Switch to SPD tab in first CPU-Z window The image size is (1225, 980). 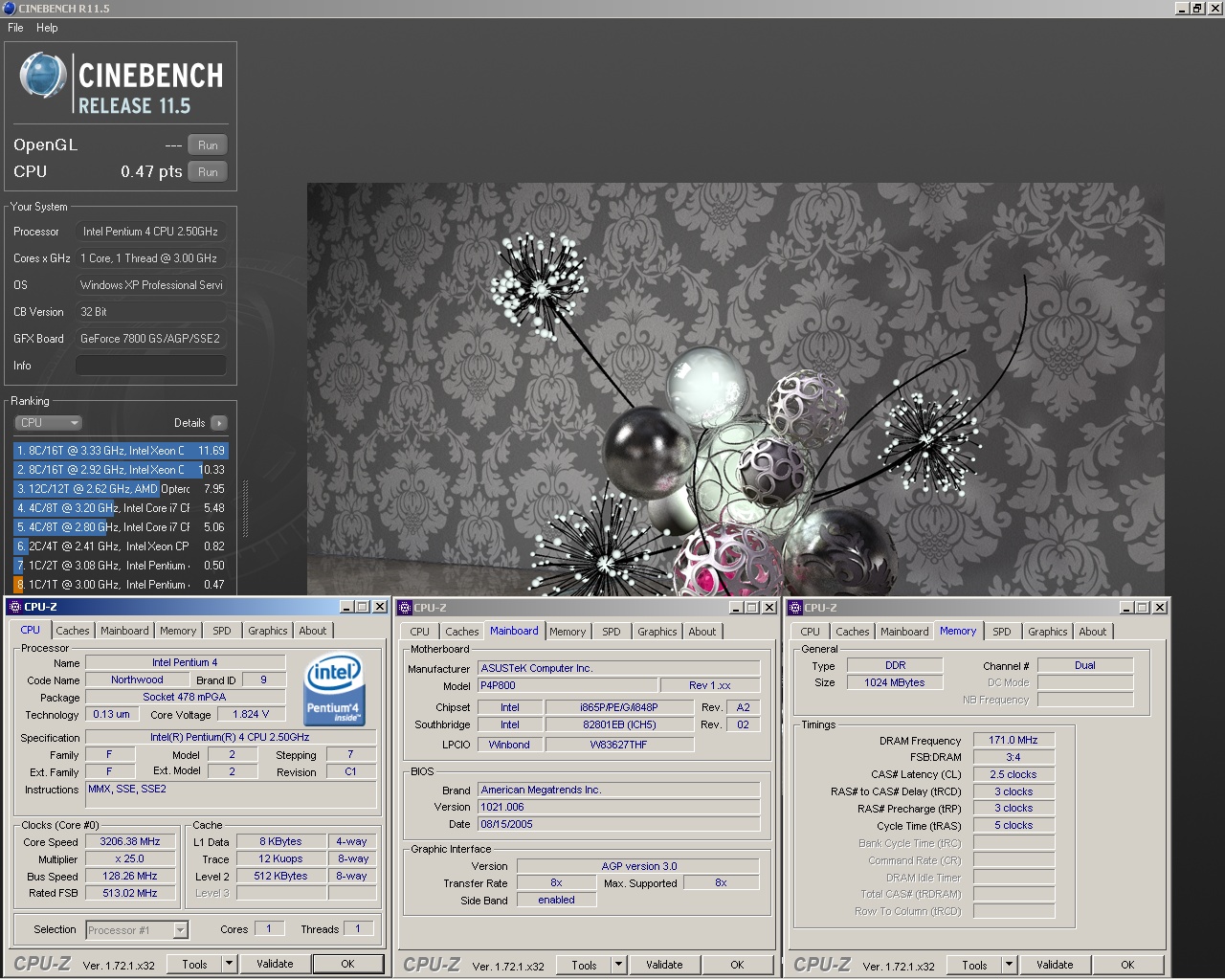click(222, 631)
